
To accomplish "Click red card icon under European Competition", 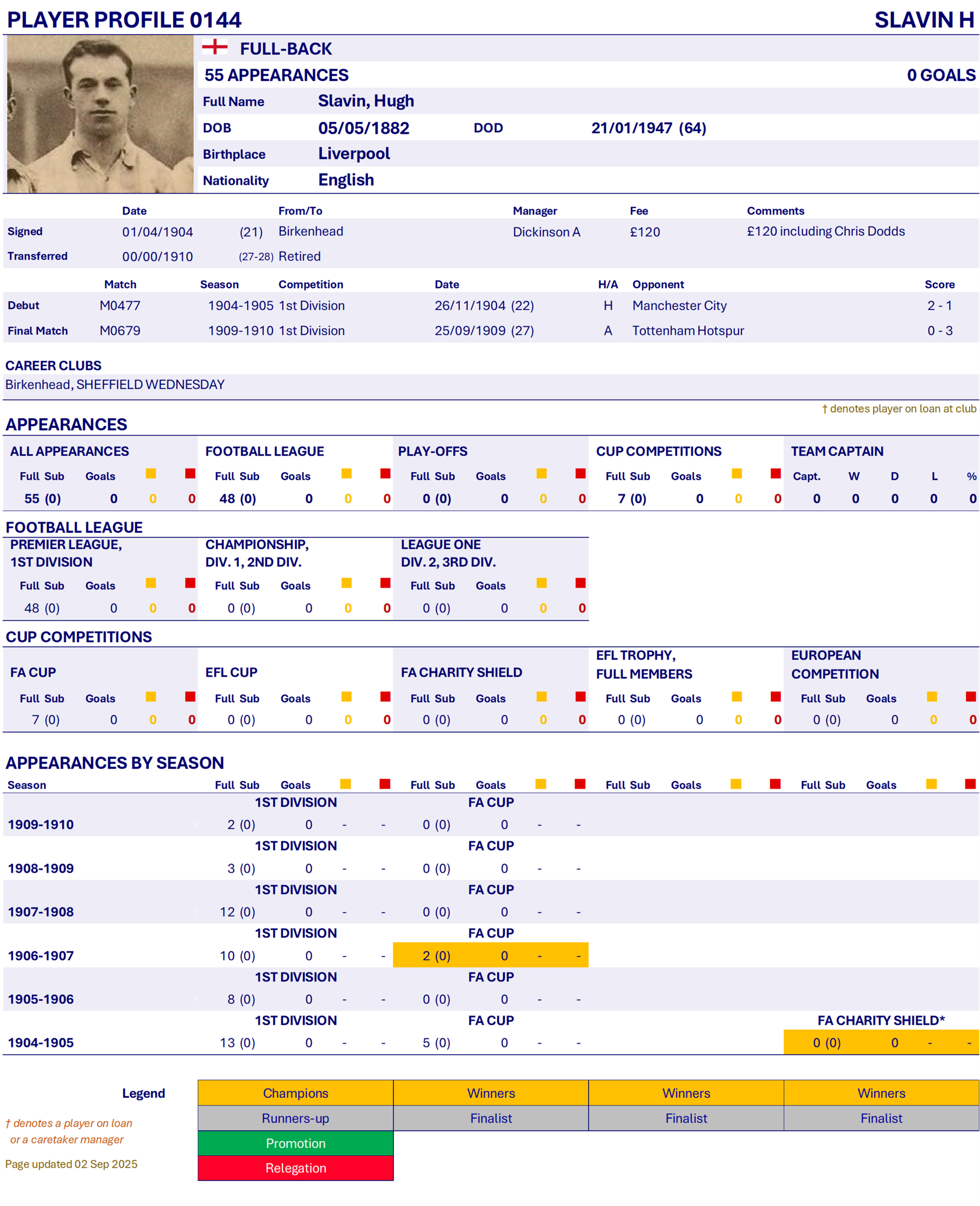I will [971, 697].
